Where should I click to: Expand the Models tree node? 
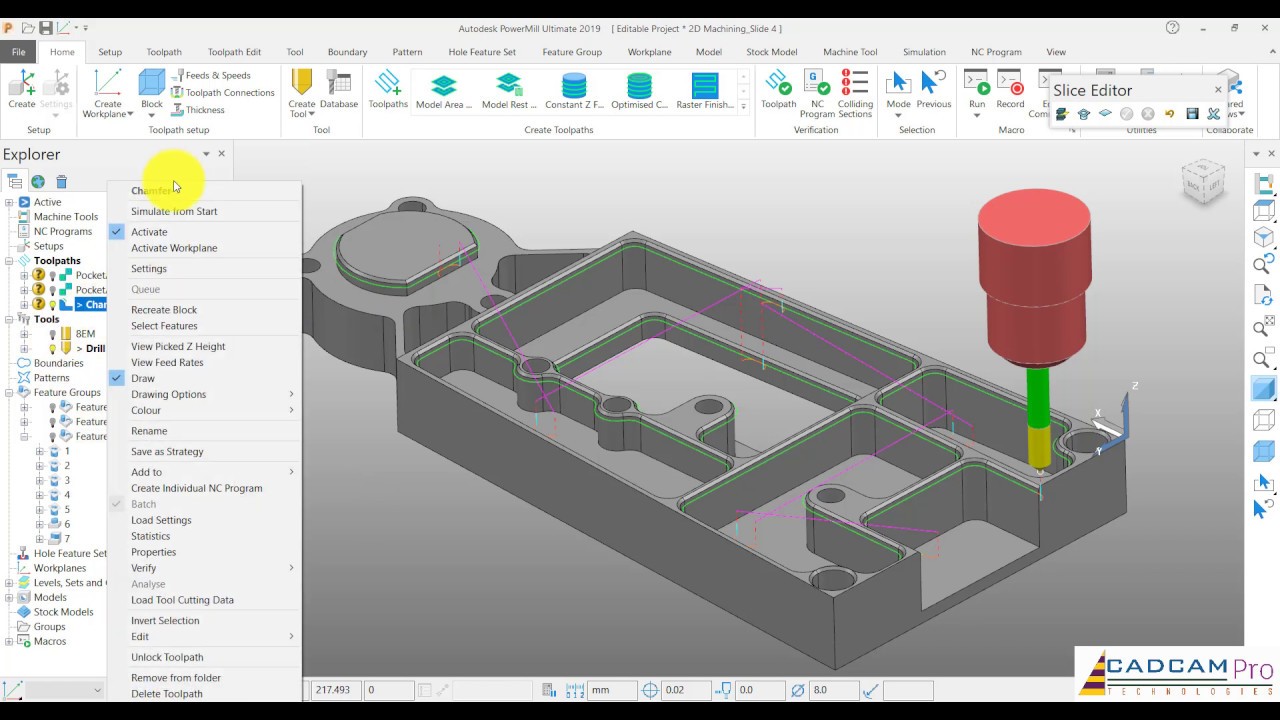click(9, 597)
